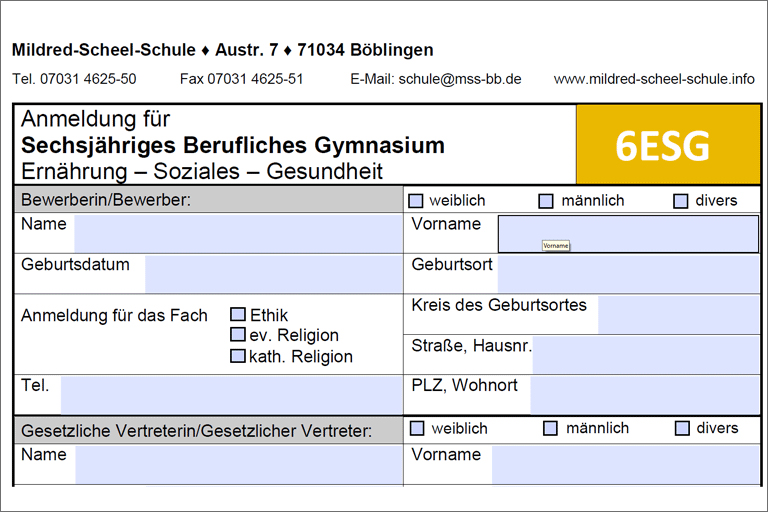Viewport: 768px width, 512px height.
Task: Click the yellow 6ESG badge
Action: click(x=662, y=144)
